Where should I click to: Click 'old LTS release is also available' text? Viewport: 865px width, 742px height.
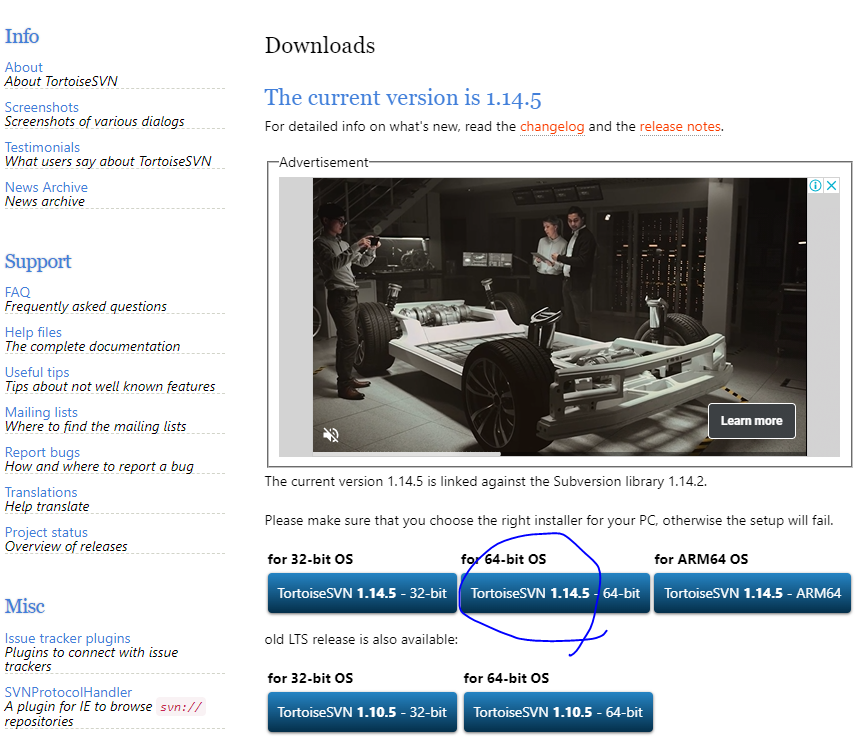pos(361,639)
